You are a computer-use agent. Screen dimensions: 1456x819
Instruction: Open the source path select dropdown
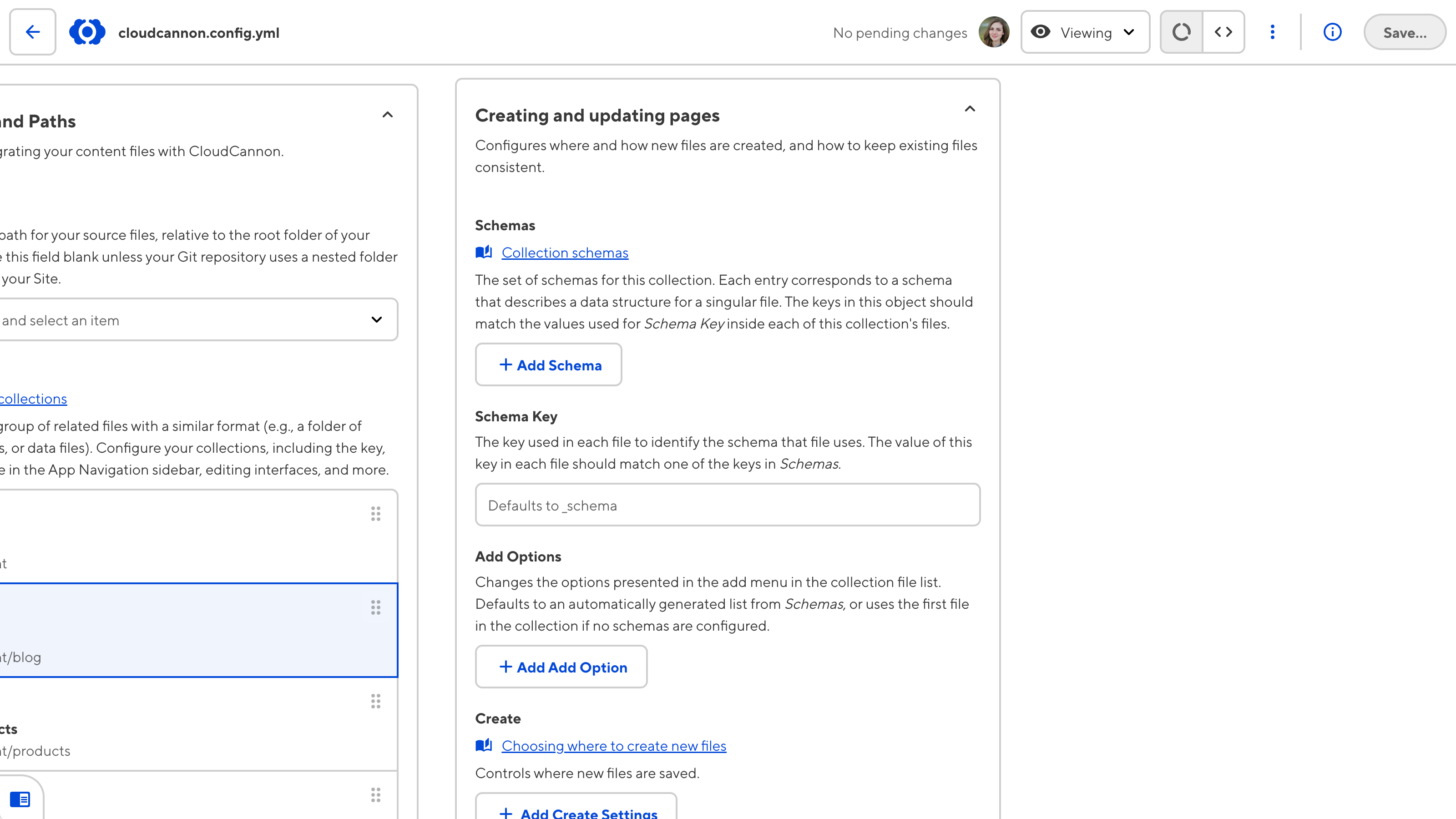click(378, 319)
